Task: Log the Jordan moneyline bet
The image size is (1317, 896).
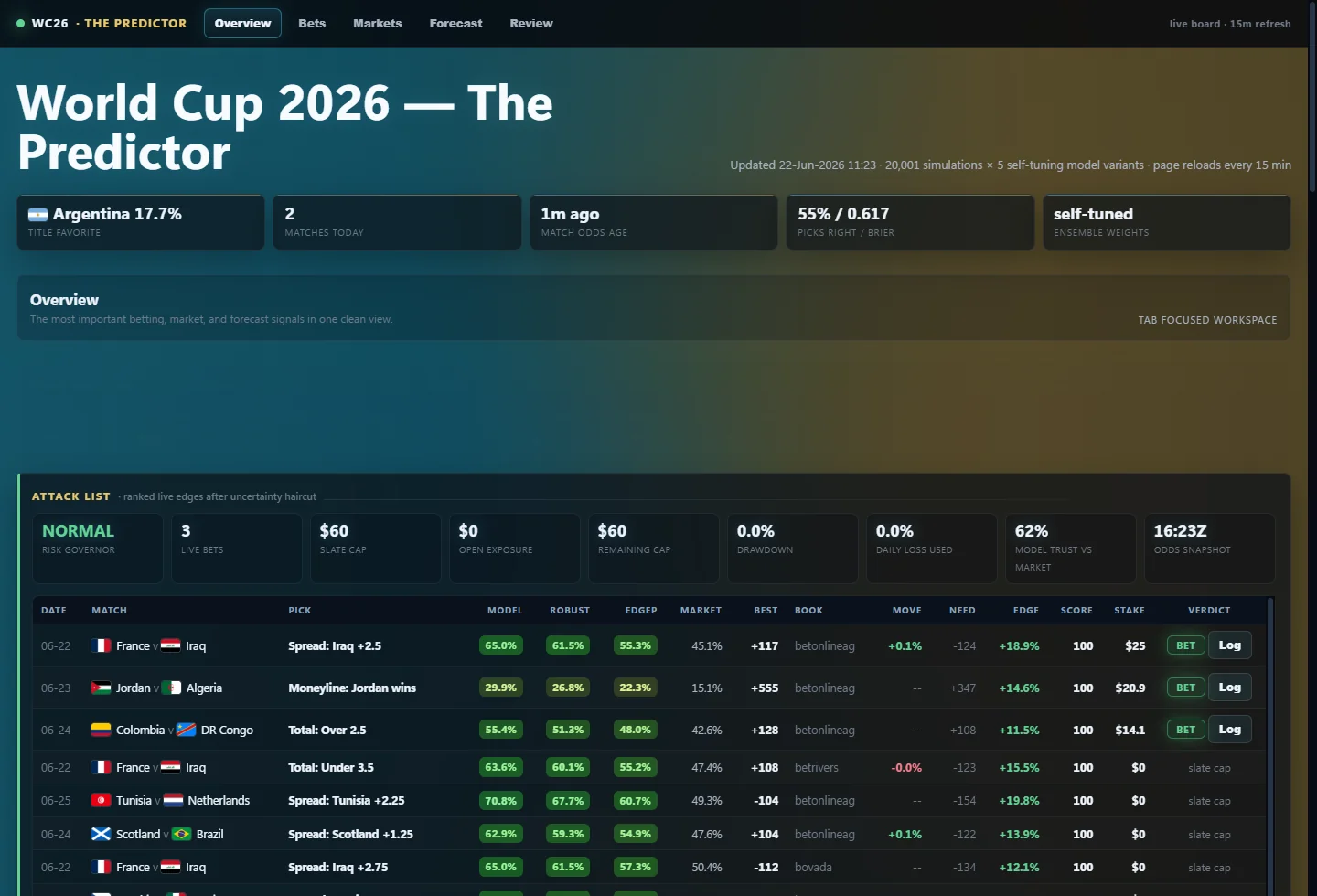Action: pos(1230,688)
